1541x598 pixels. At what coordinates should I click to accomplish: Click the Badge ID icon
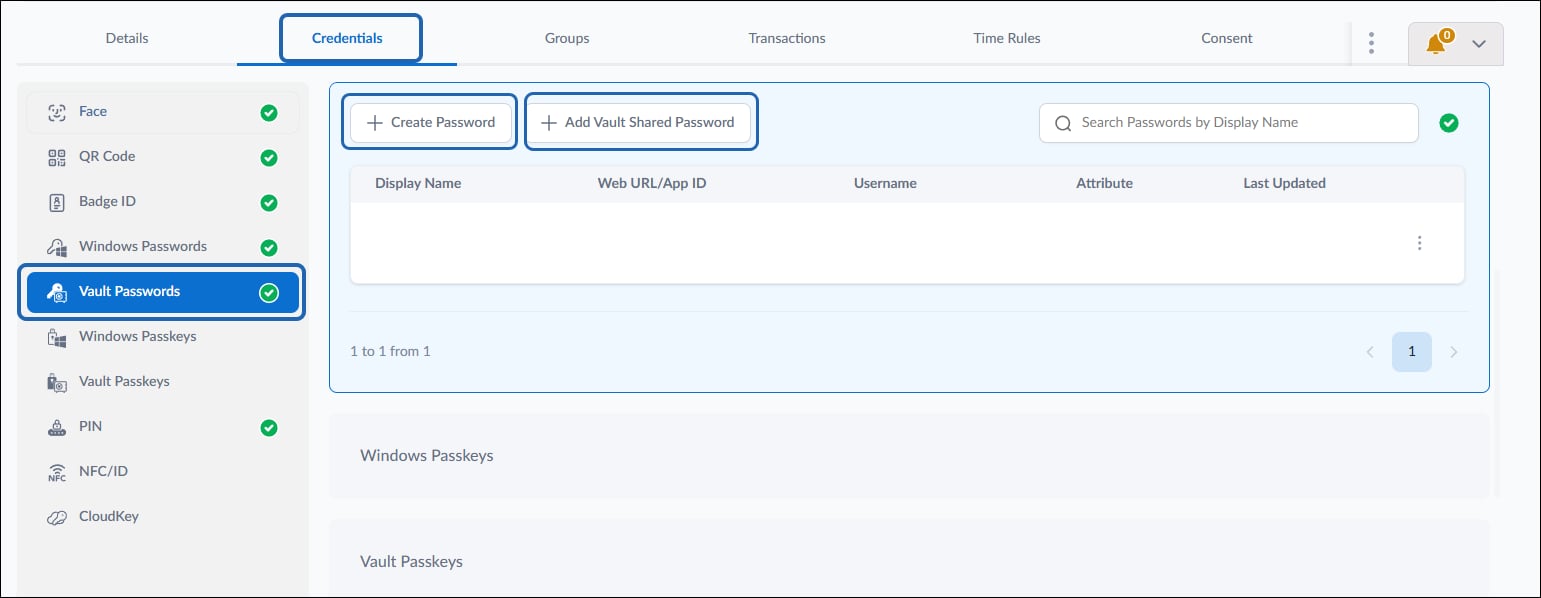(x=57, y=202)
